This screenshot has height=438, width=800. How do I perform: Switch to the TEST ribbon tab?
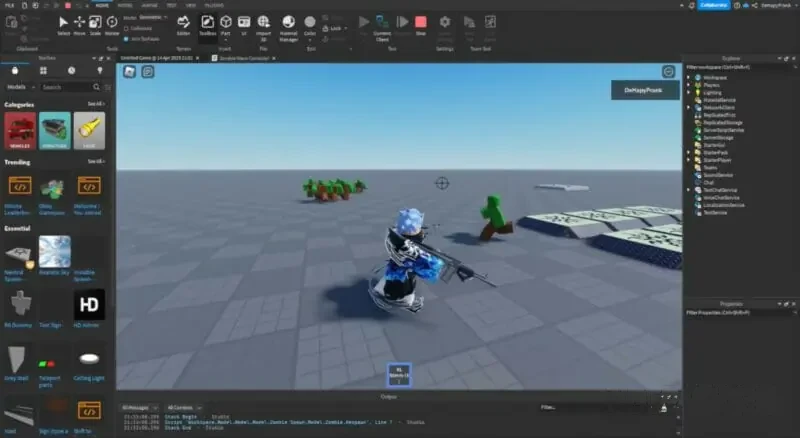coord(171,5)
